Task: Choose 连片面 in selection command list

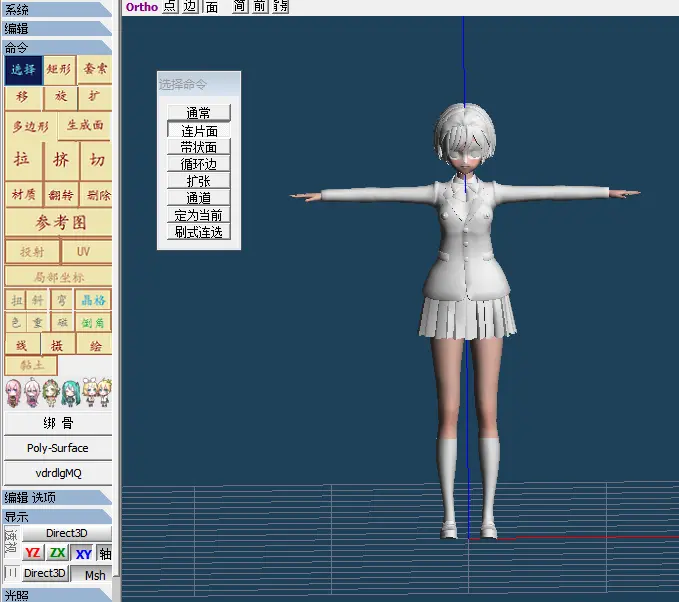Action: pos(199,130)
